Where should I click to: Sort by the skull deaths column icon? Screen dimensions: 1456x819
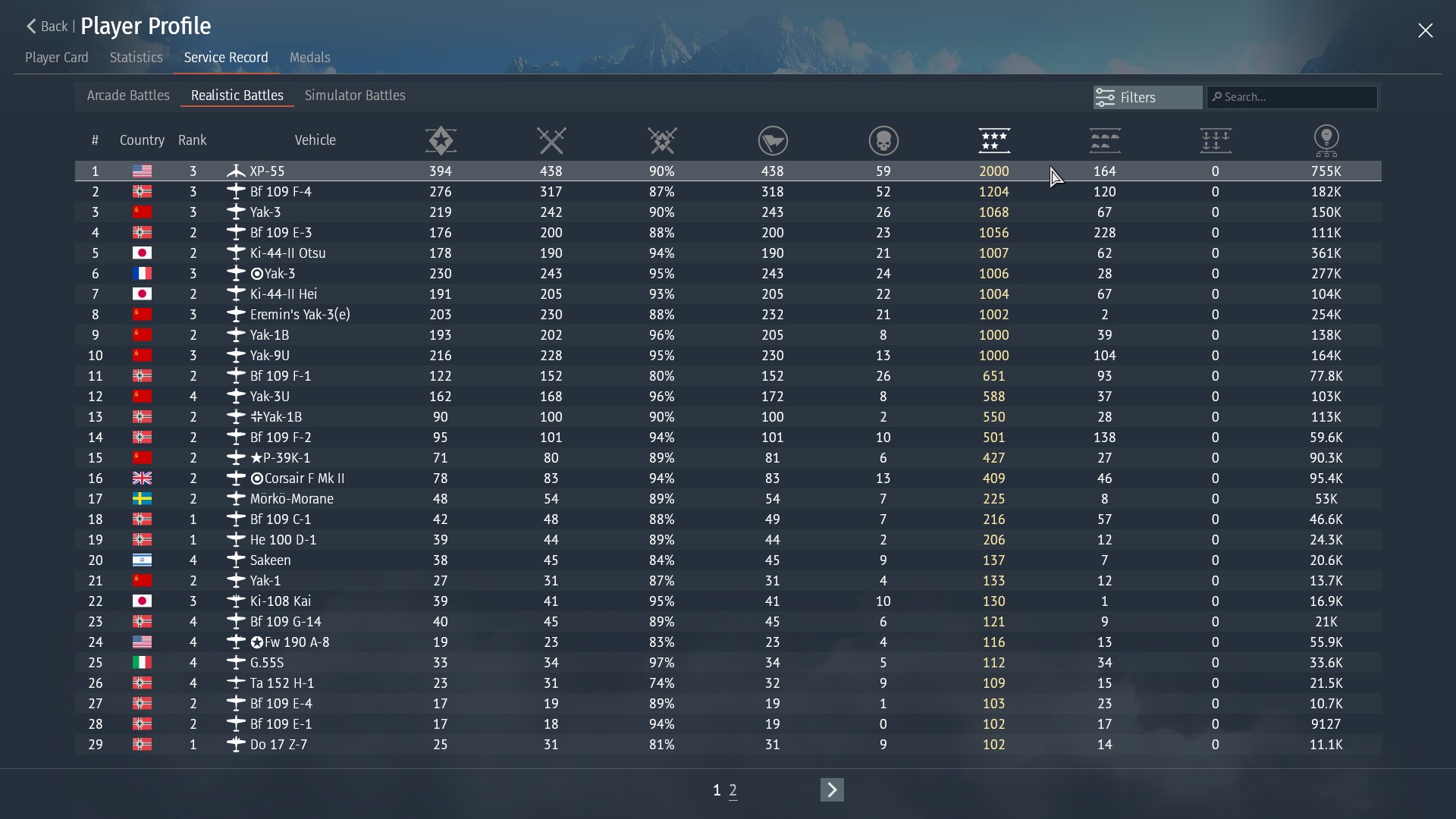(x=883, y=140)
